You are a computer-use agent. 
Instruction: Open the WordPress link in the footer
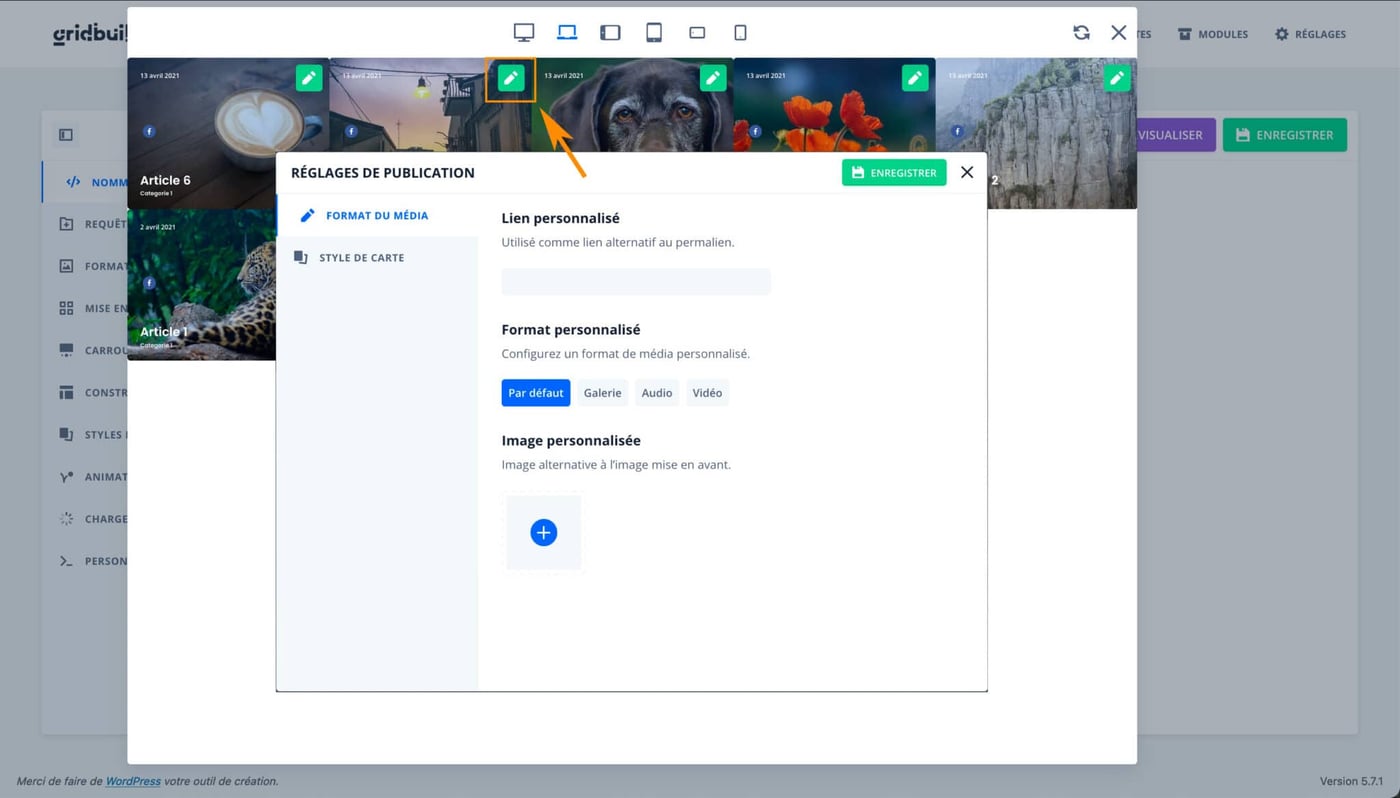tap(133, 781)
